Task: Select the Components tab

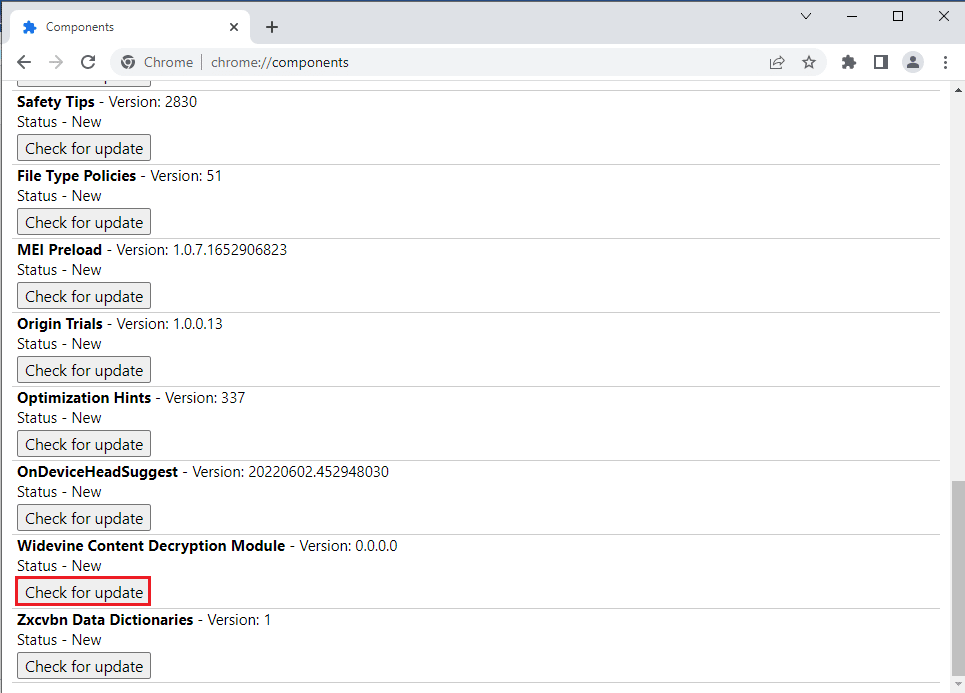Action: coord(120,27)
